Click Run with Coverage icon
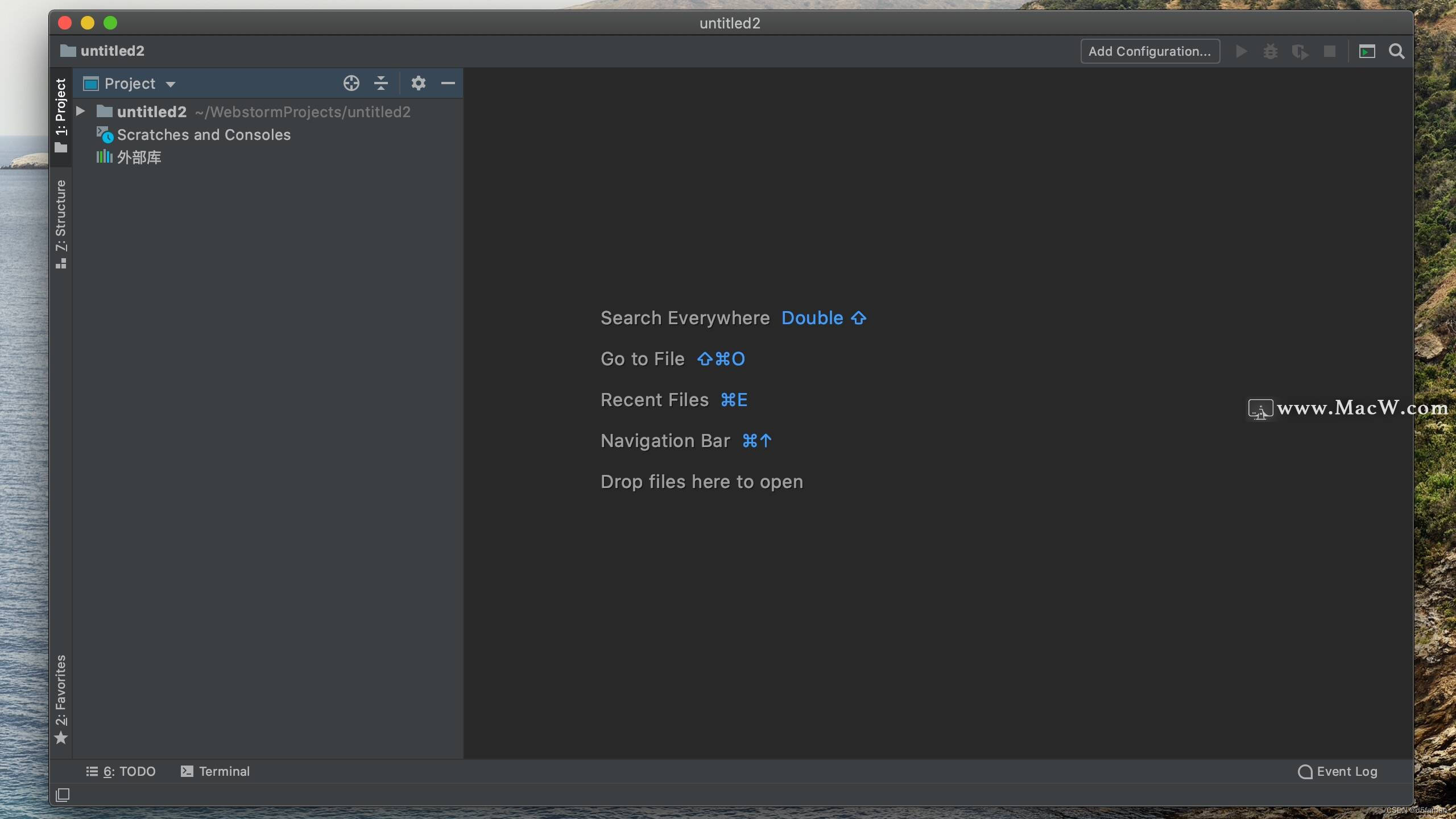The height and width of the screenshot is (819, 1456). click(1300, 52)
